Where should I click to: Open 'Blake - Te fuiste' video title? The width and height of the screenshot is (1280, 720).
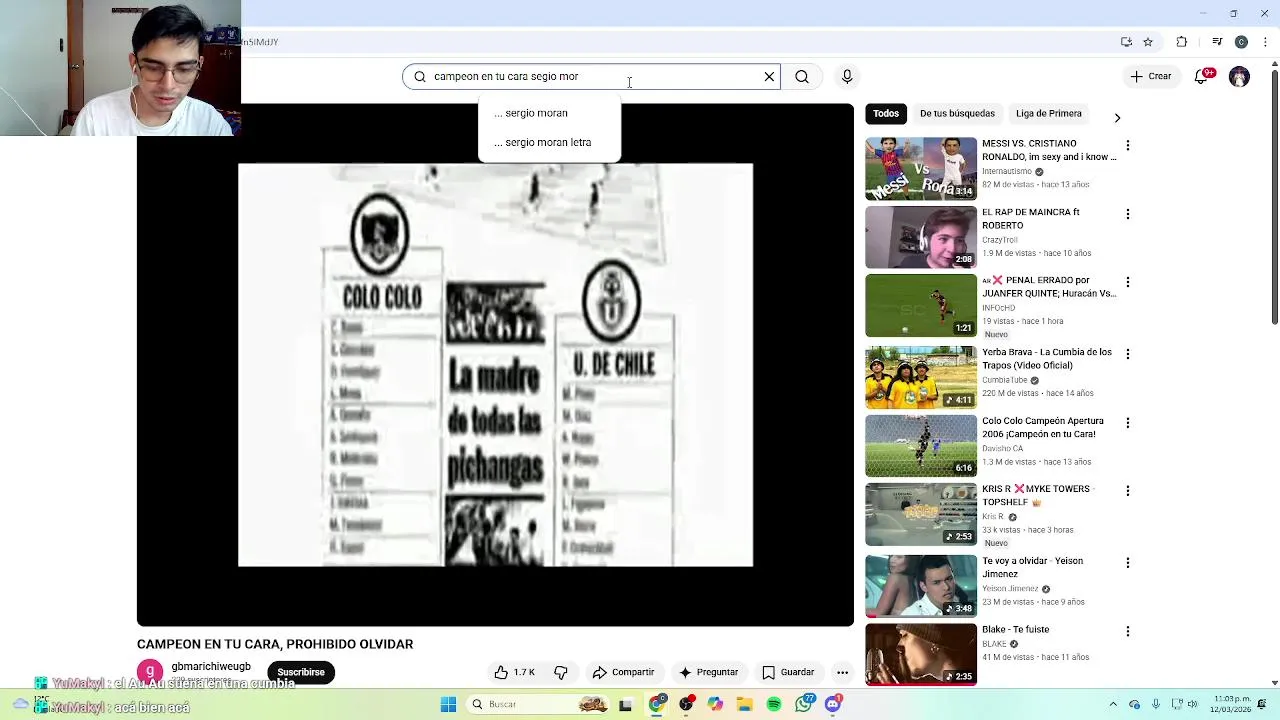(1015, 630)
